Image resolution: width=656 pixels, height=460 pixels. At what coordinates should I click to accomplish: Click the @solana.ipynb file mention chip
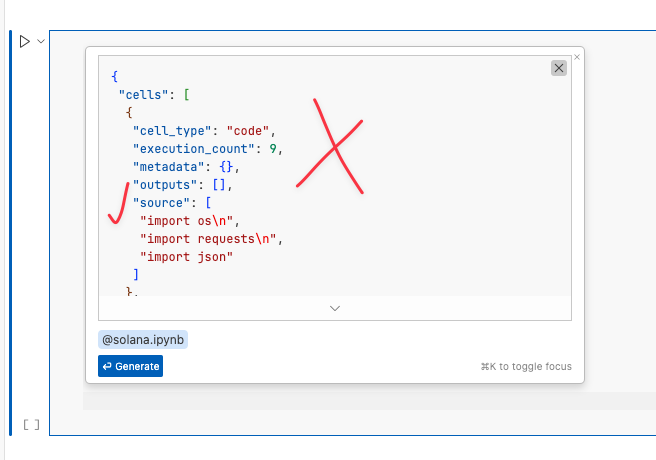[x=143, y=340]
